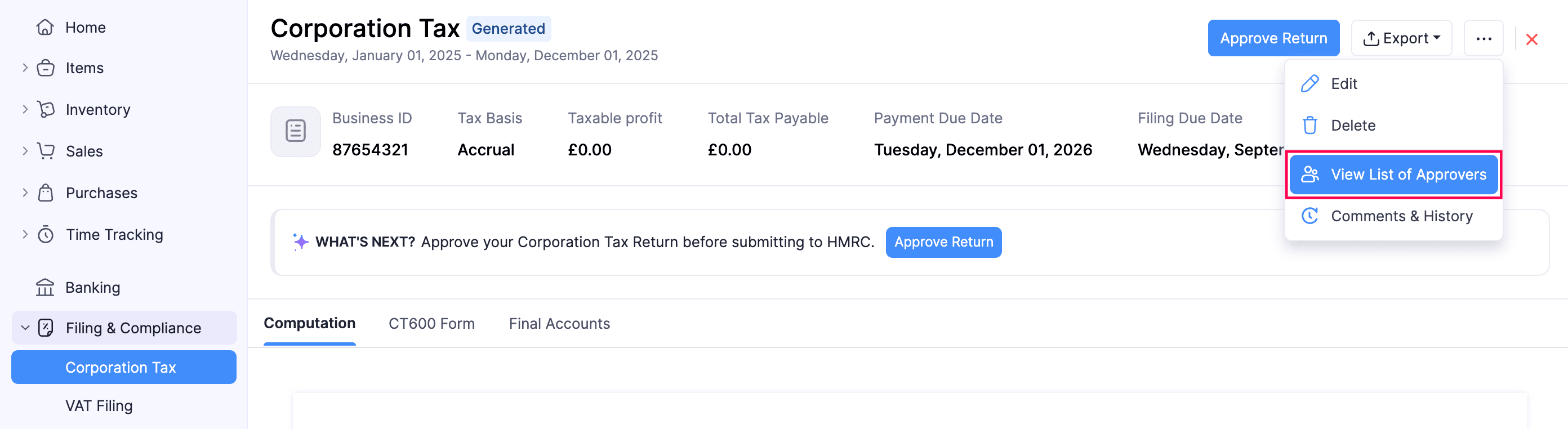Click the Sales cart icon
Viewport: 1568px width, 429px height.
pyautogui.click(x=46, y=151)
